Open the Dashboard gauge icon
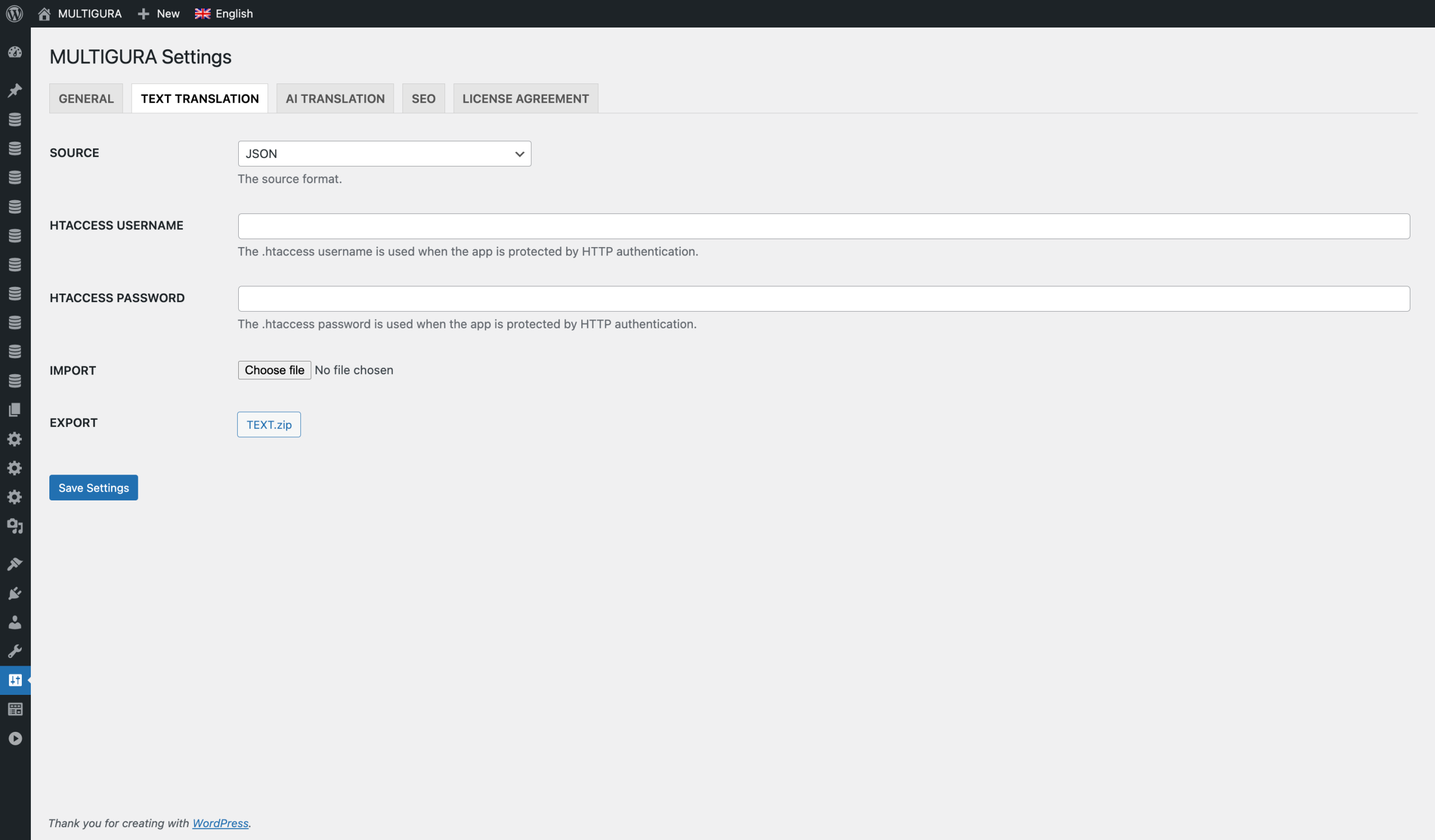1435x840 pixels. click(15, 52)
